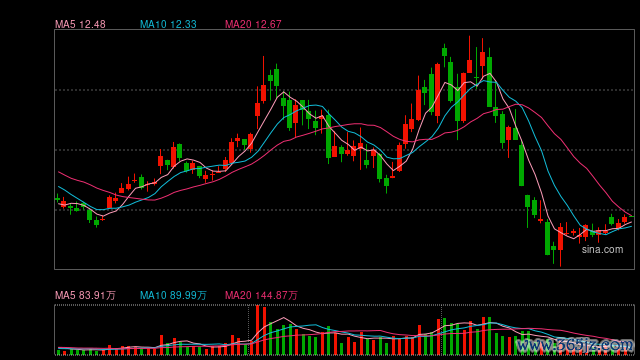Click the price MA20 12.67 label

click(x=253, y=24)
